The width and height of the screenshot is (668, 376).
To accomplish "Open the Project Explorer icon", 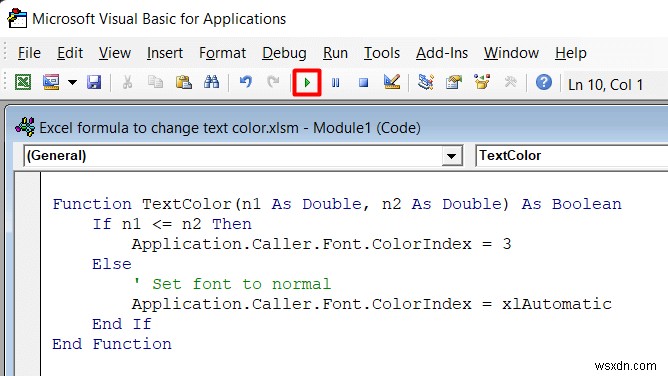I will (x=426, y=82).
